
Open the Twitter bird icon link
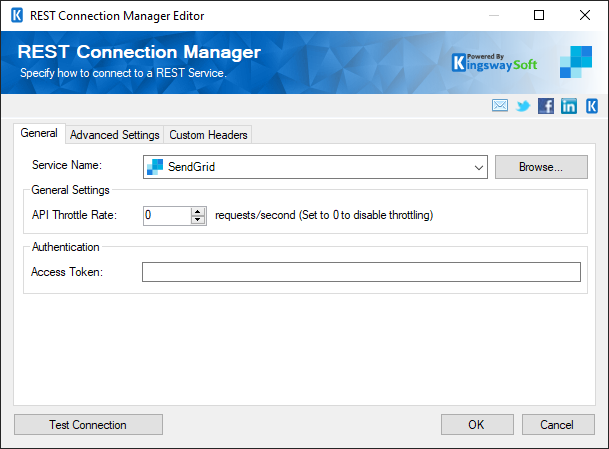point(523,106)
